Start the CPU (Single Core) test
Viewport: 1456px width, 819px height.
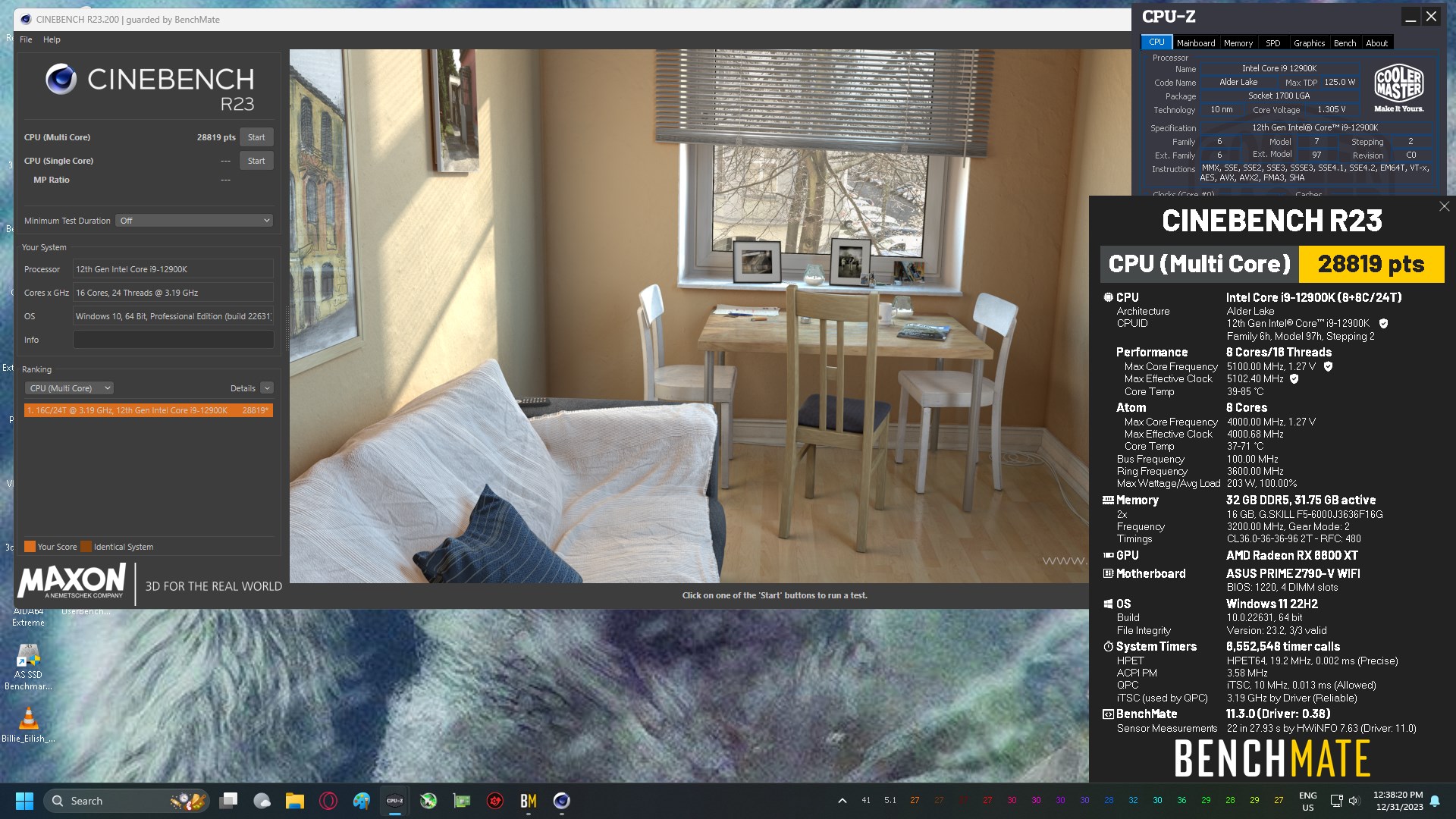[x=256, y=161]
